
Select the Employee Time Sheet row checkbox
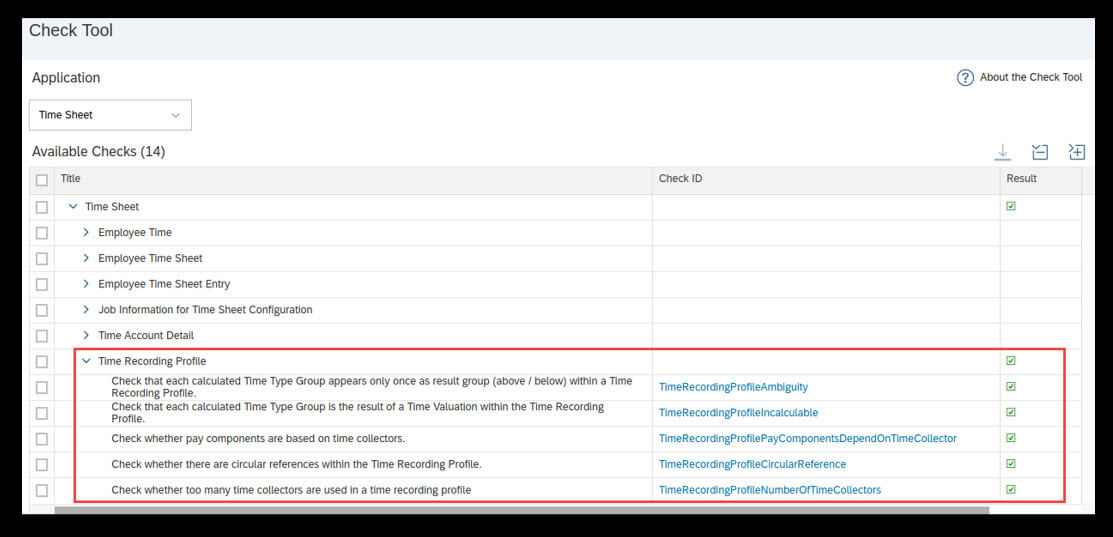[42, 258]
